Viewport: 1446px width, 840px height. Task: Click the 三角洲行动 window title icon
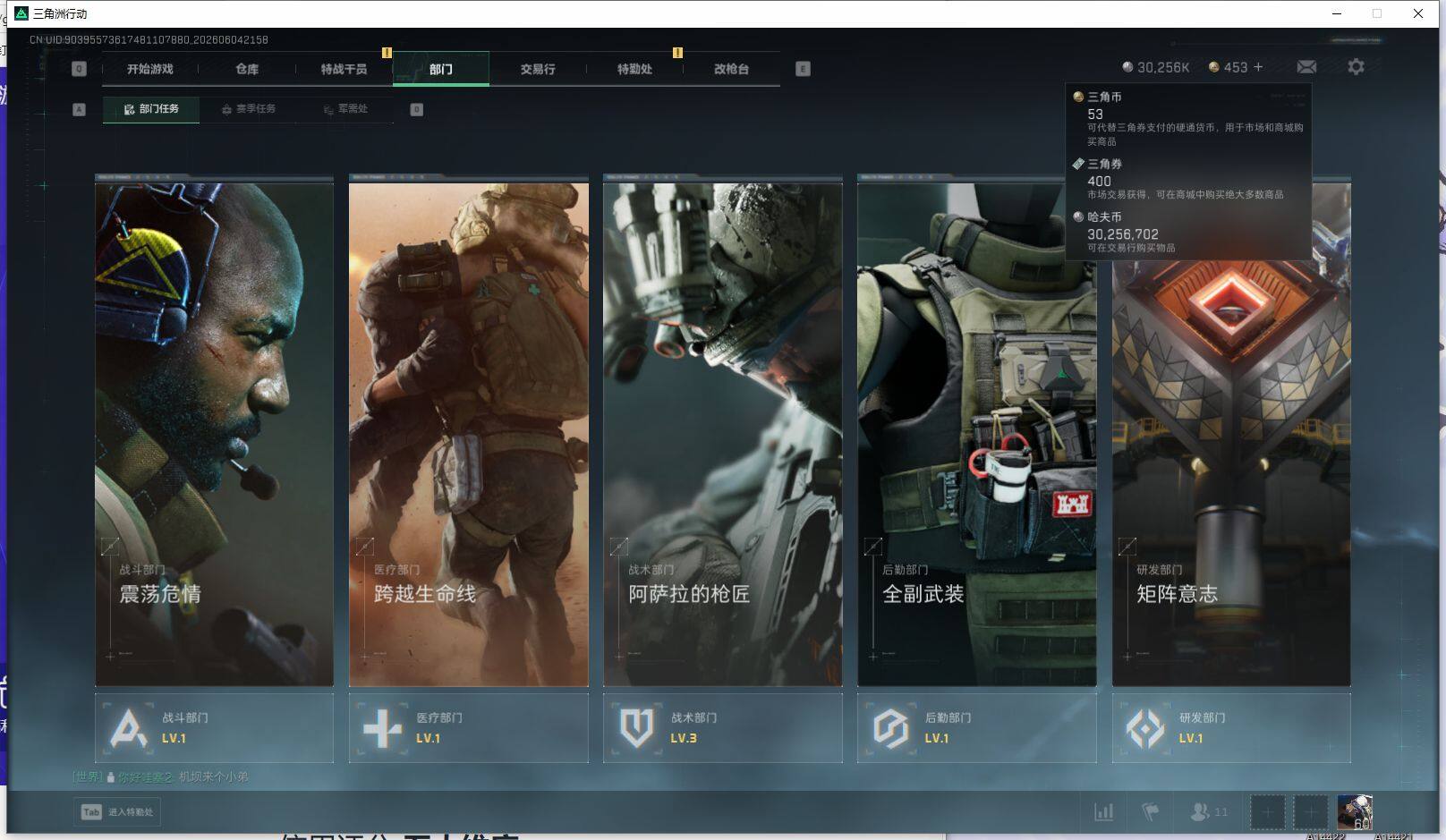coord(21,13)
